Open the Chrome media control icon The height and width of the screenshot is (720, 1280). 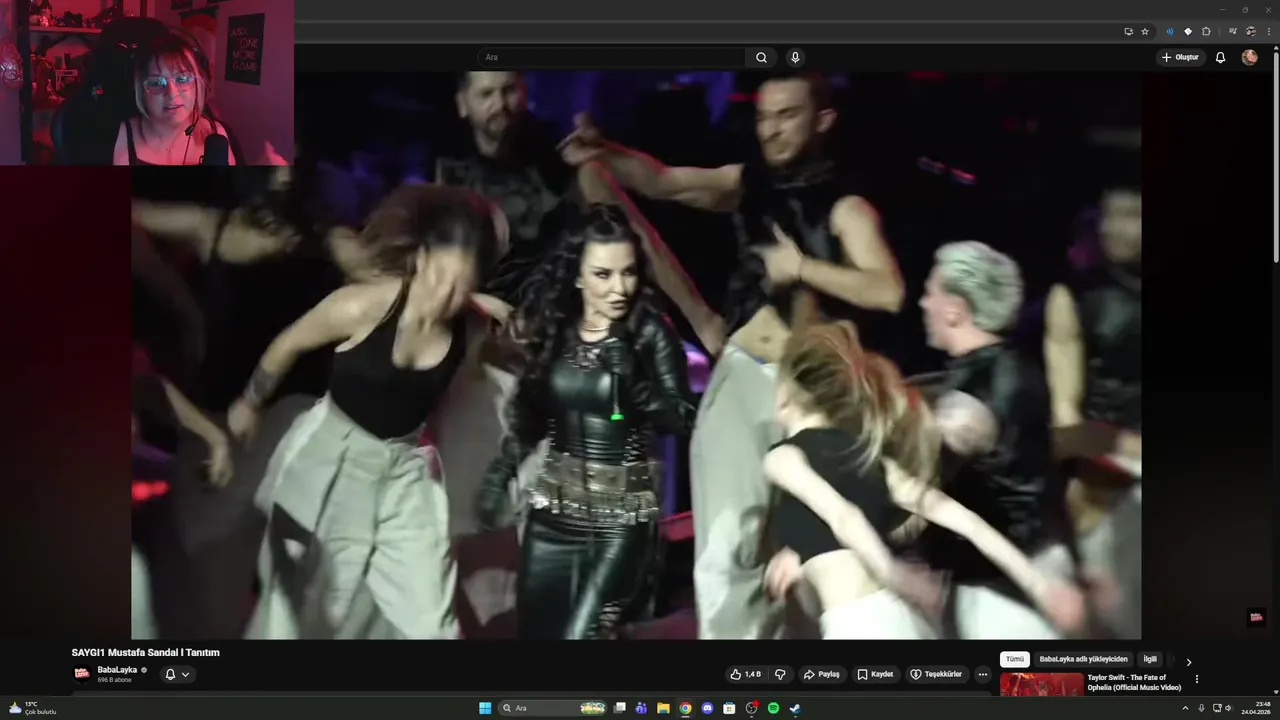point(1233,31)
